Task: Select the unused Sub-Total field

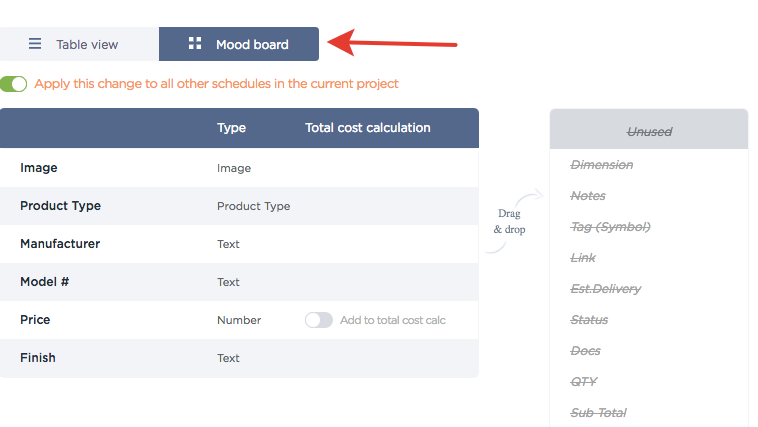Action: click(598, 412)
